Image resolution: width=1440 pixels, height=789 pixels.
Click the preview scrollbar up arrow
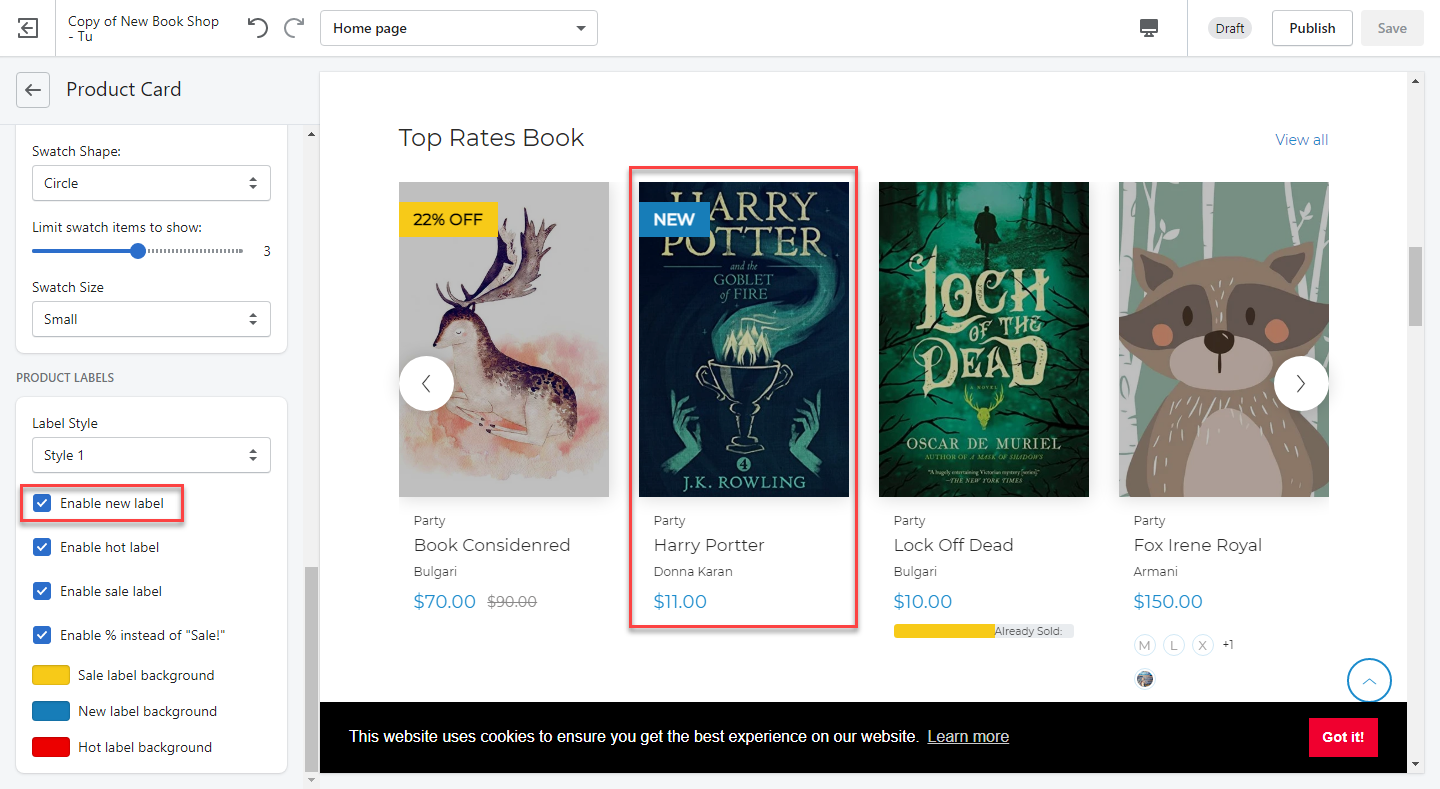coord(1415,80)
